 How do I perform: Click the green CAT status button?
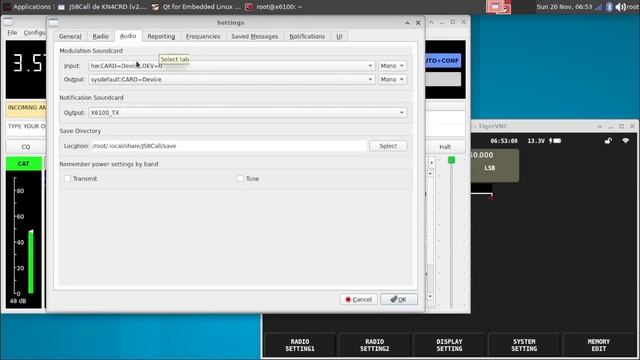pos(24,164)
